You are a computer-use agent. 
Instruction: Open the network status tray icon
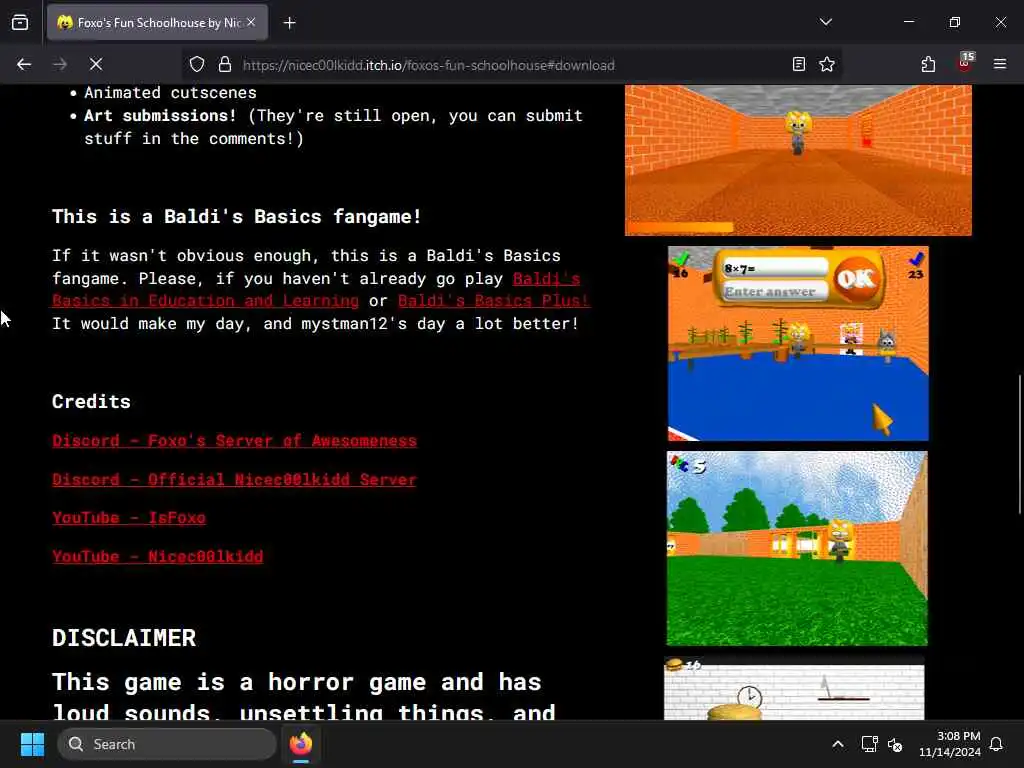click(869, 744)
